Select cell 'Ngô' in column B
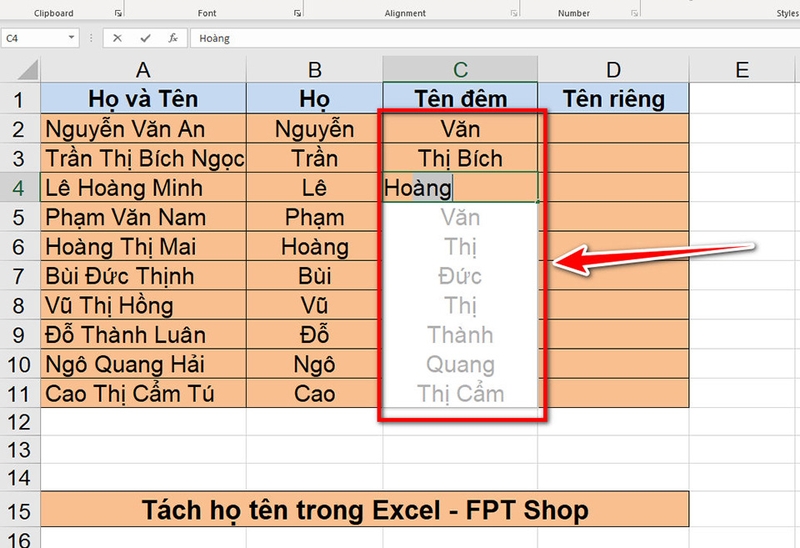 click(x=315, y=364)
